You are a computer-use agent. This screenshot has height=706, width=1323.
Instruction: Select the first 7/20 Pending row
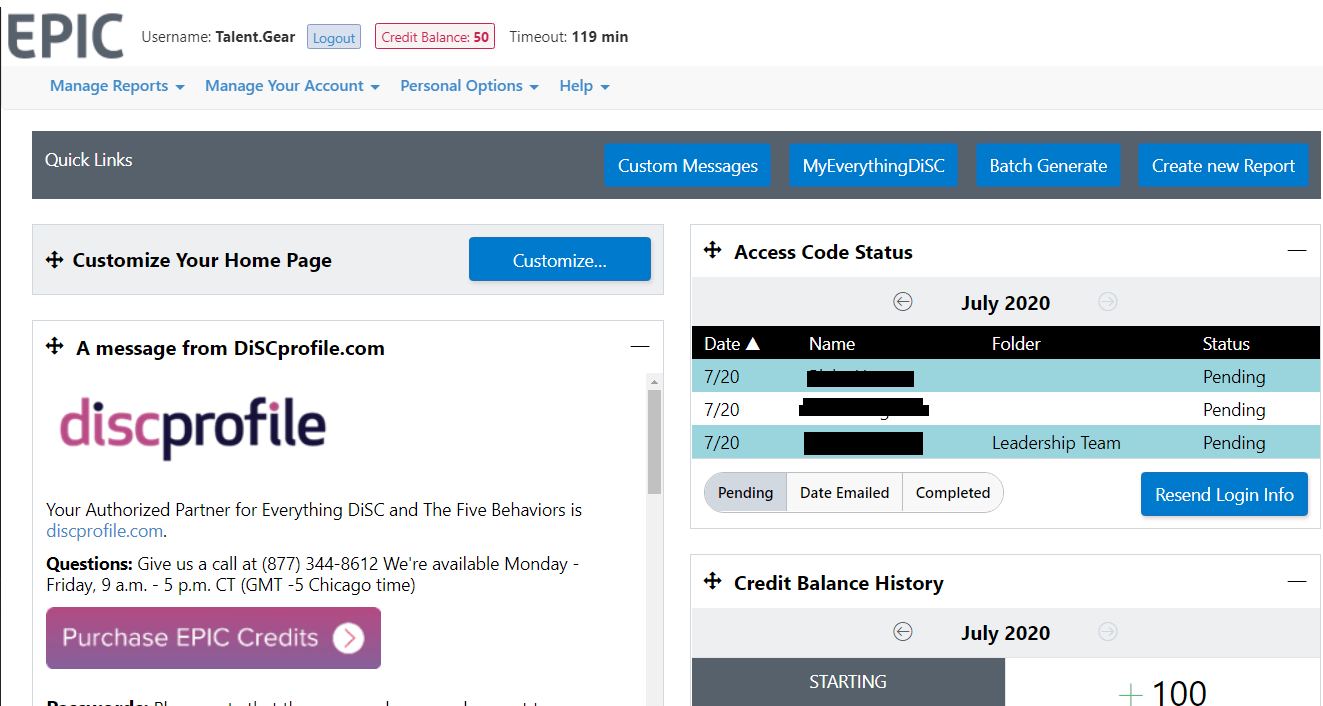(x=1005, y=377)
